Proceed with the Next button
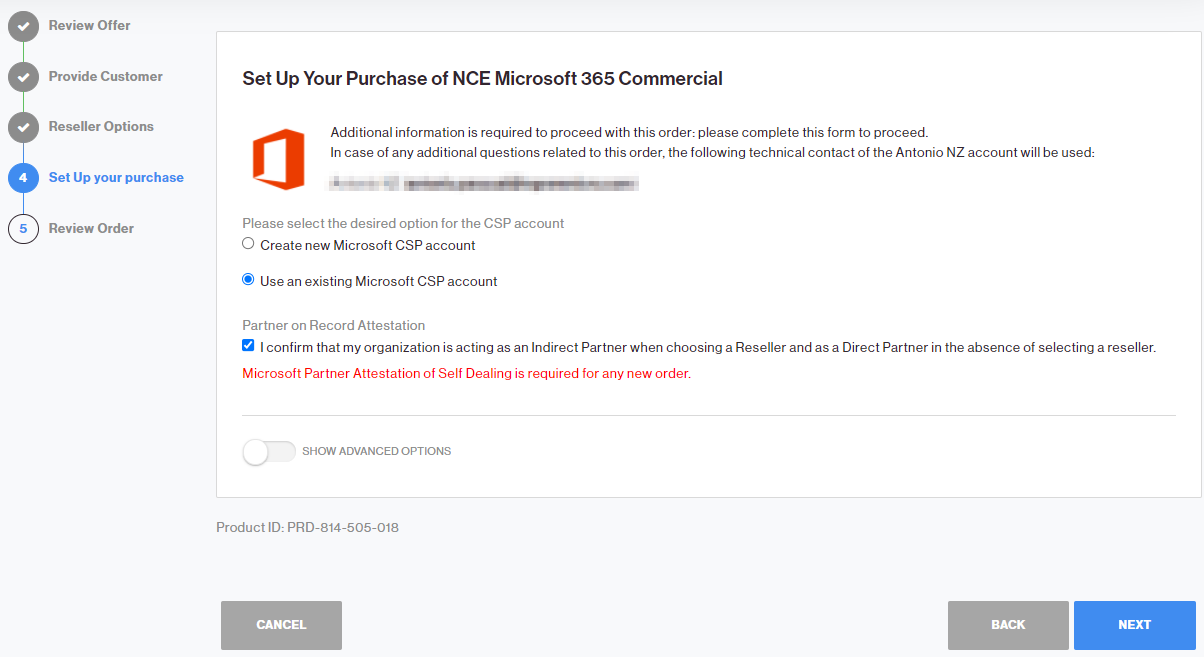 click(1135, 625)
